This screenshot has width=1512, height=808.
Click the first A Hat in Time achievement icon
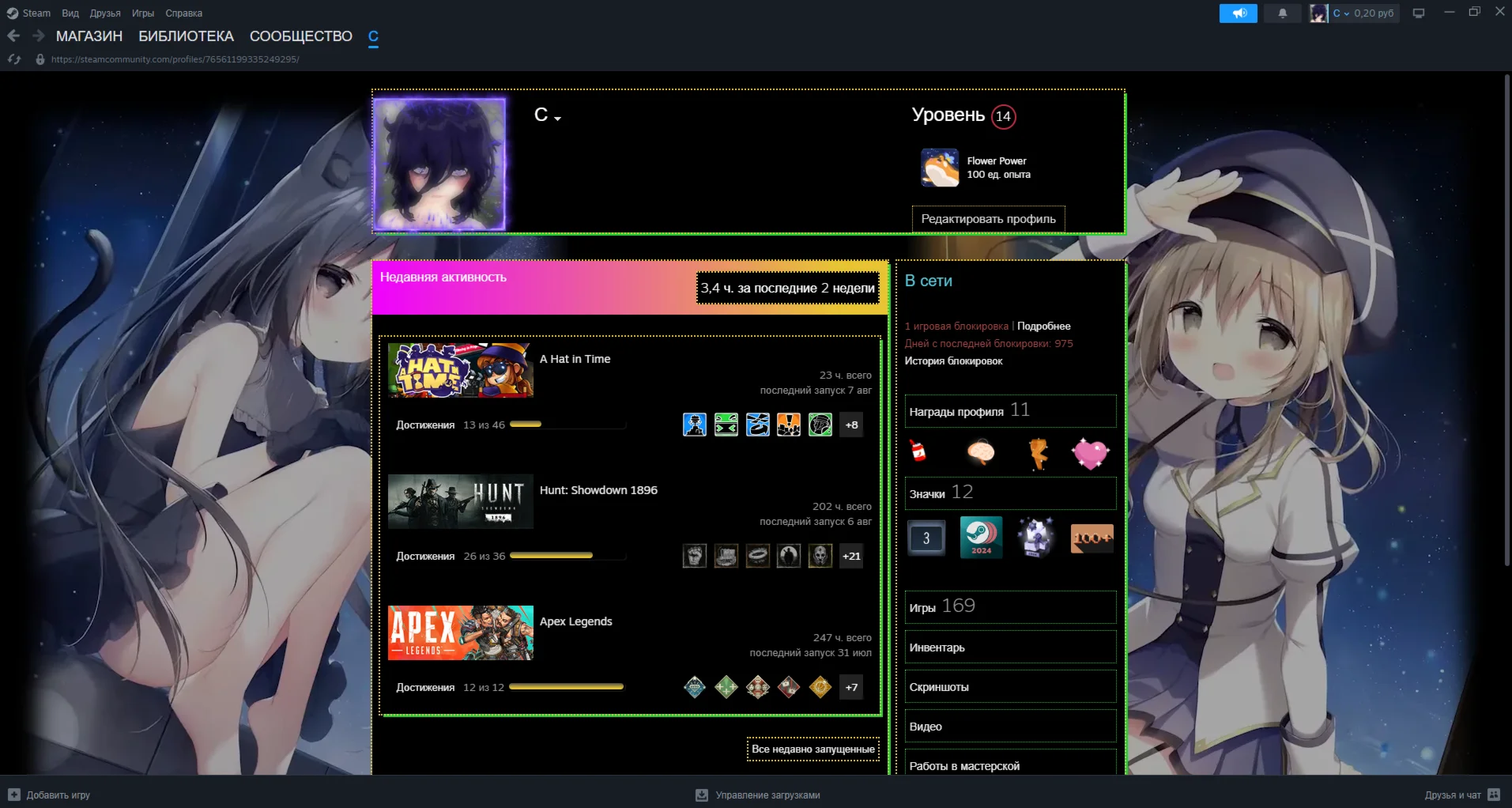(695, 425)
